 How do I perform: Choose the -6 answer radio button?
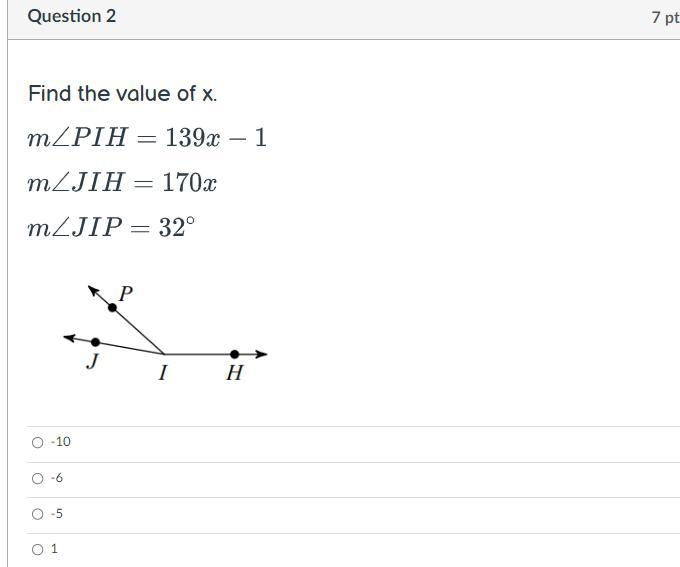[38, 478]
